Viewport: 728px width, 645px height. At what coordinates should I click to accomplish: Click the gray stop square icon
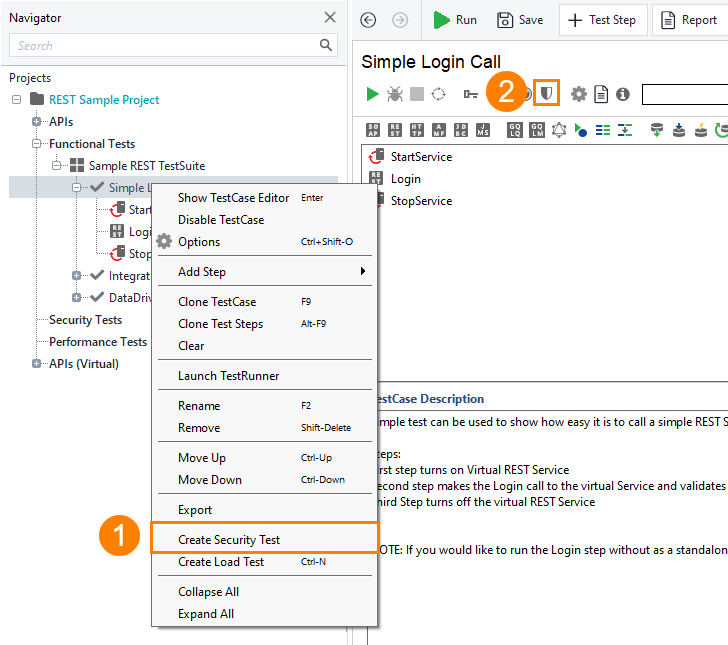click(417, 94)
